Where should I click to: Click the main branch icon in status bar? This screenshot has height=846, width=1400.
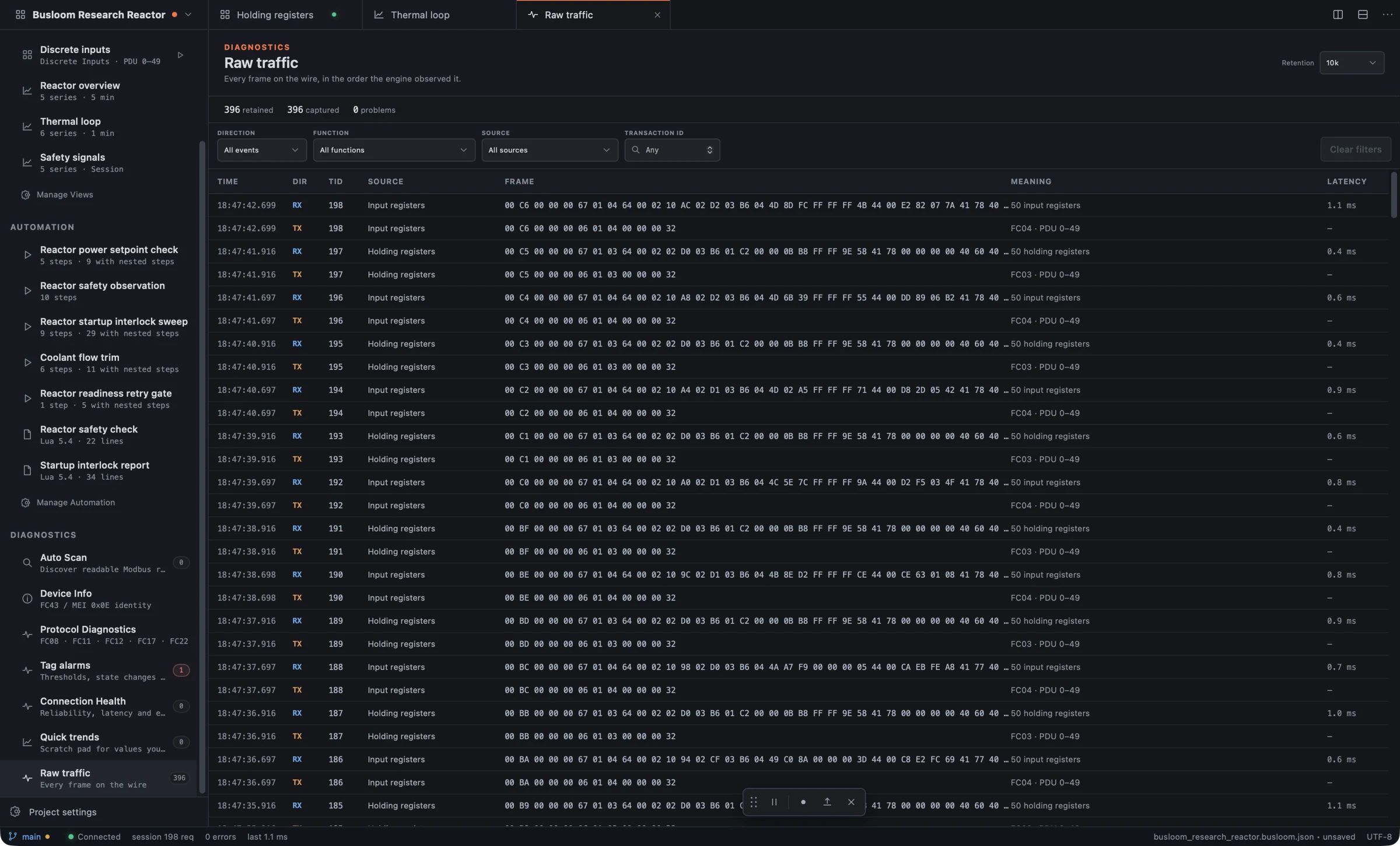[x=13, y=837]
